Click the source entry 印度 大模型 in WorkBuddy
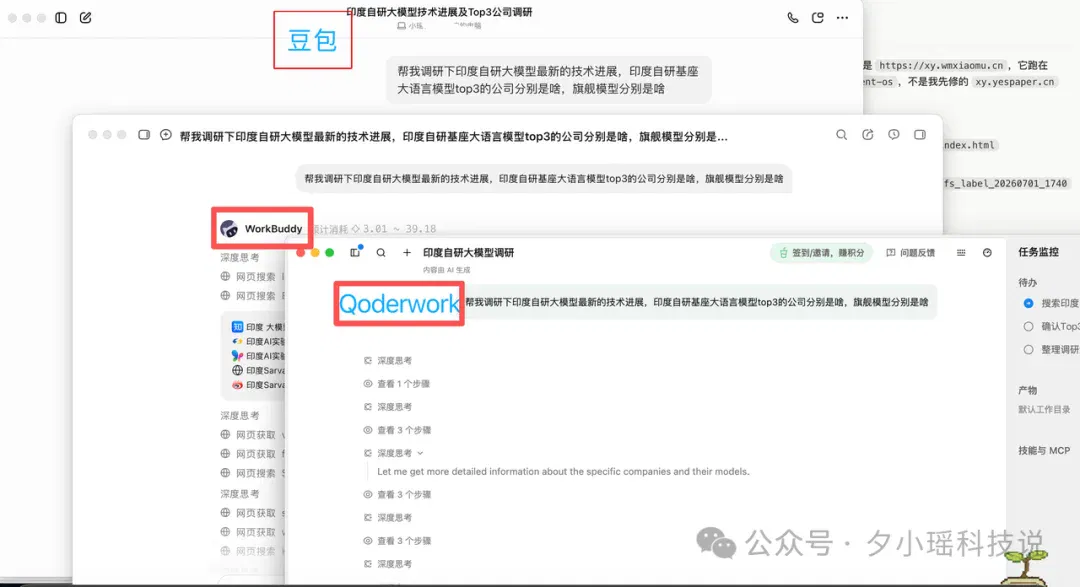1080x587 pixels. [258, 327]
